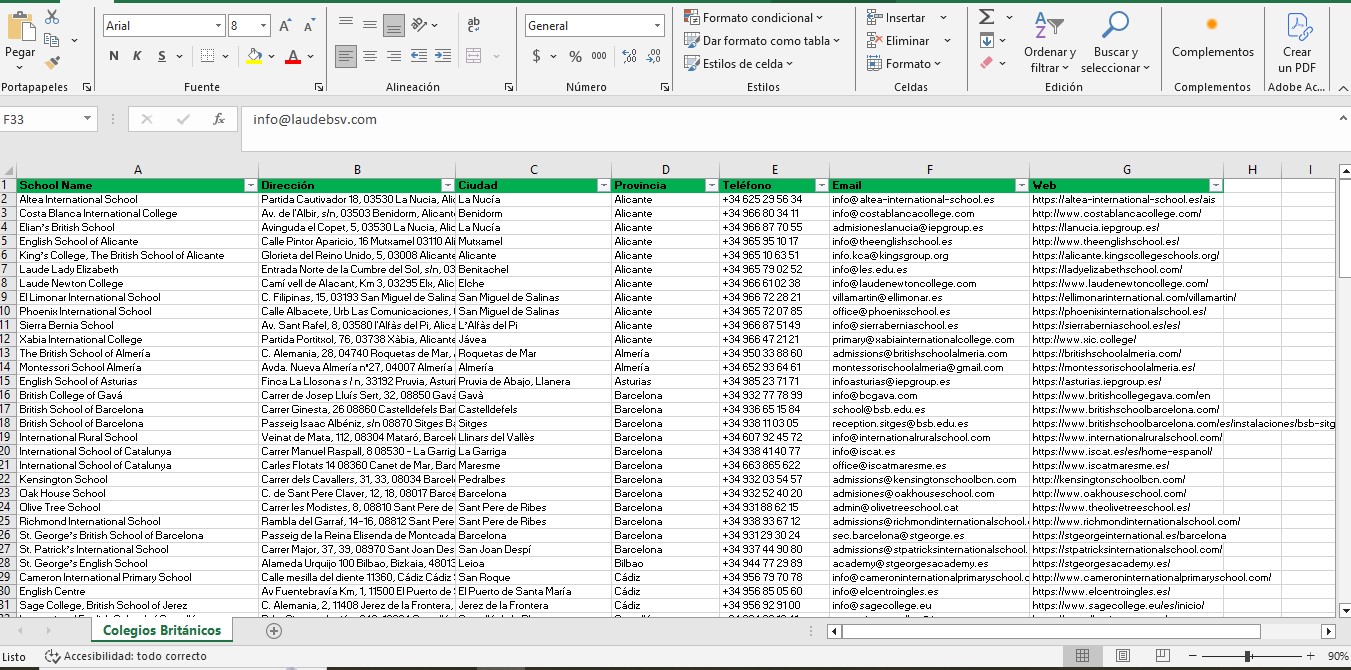
Task: Toggle bottom vertical alignment
Action: click(x=393, y=25)
